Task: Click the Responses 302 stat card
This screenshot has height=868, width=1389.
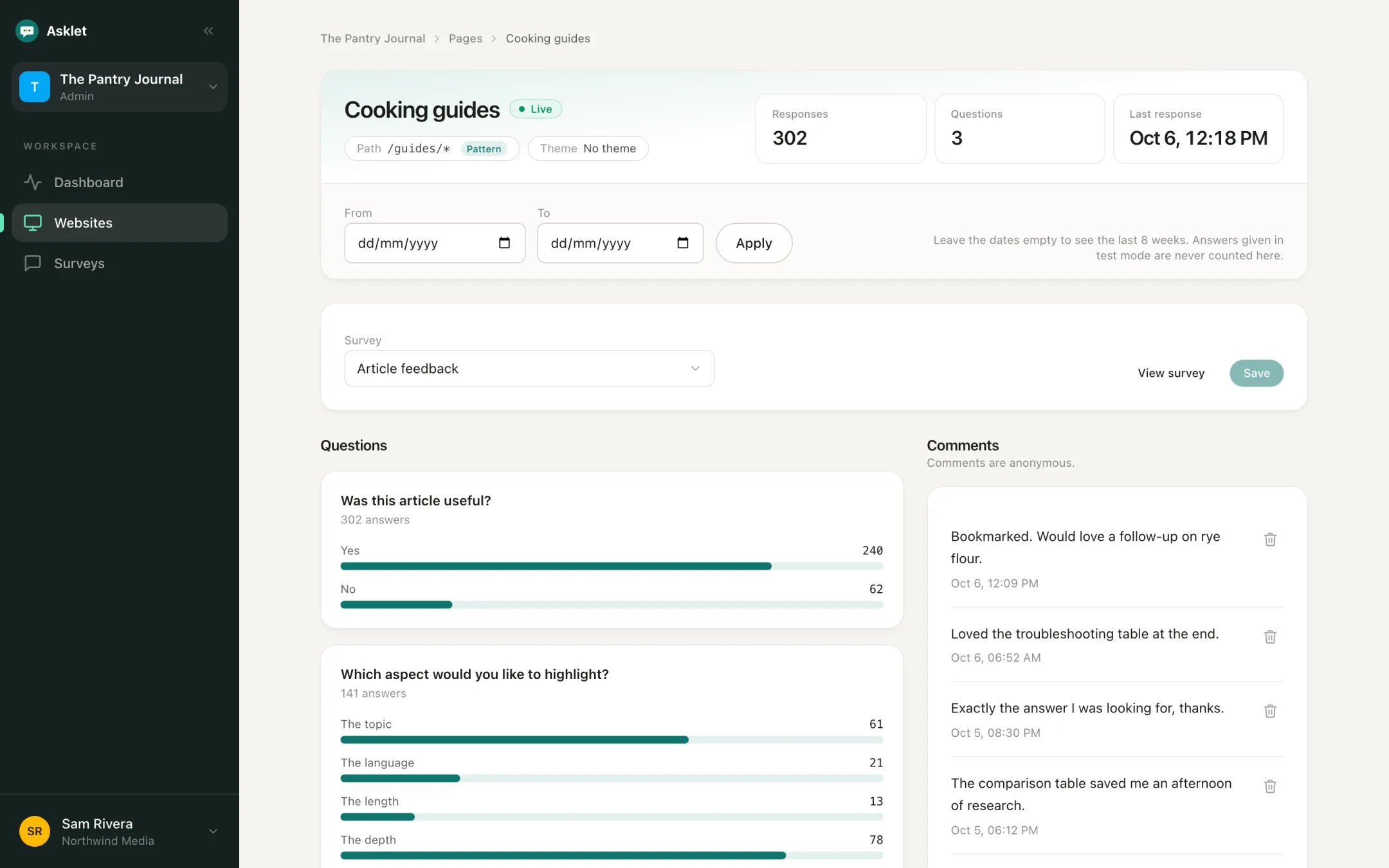Action: pyautogui.click(x=840, y=129)
